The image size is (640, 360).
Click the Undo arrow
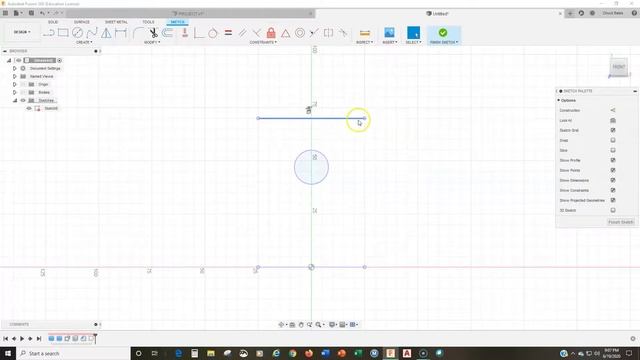point(42,13)
